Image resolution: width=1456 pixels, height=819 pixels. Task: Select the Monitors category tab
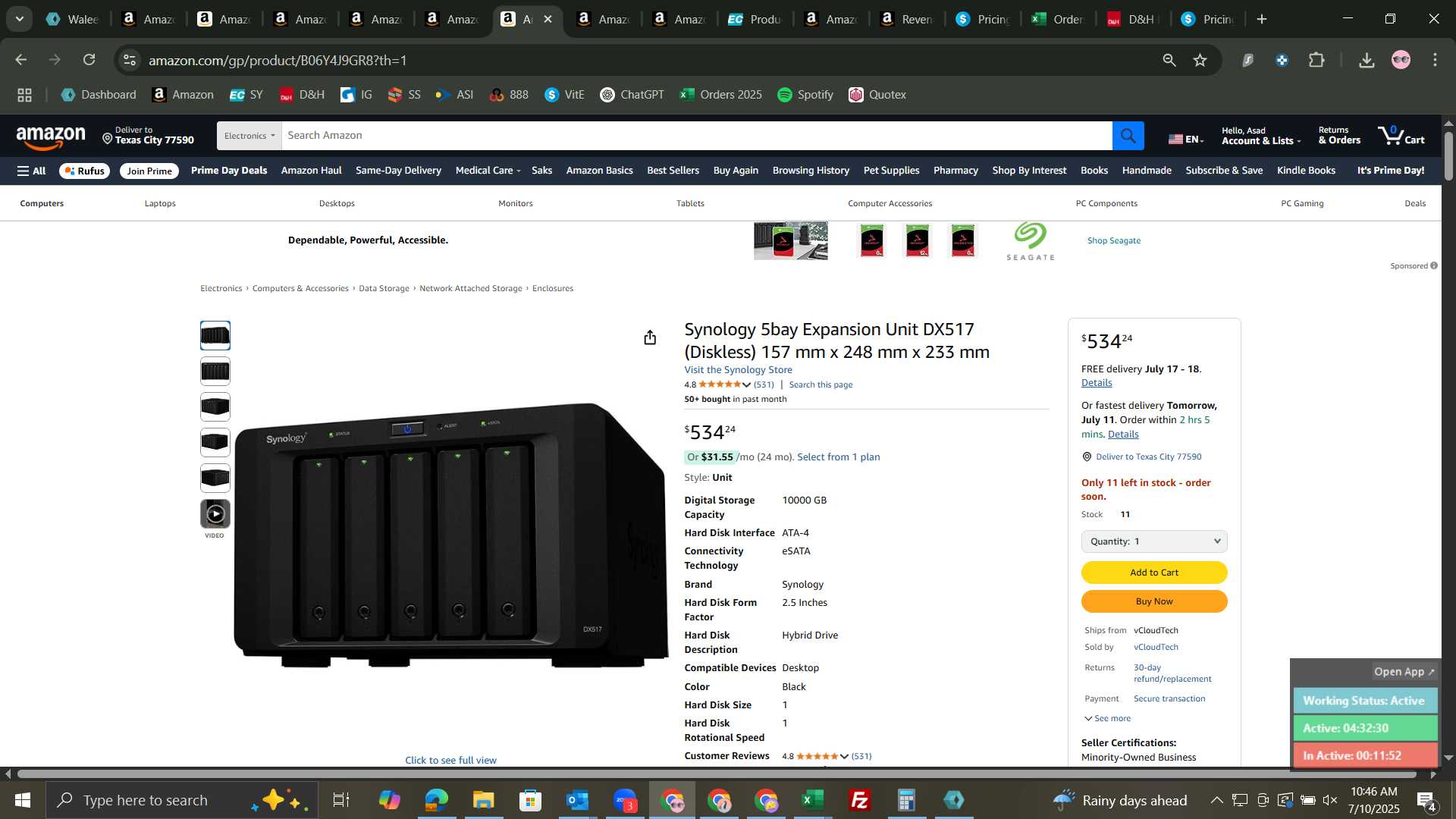[516, 203]
